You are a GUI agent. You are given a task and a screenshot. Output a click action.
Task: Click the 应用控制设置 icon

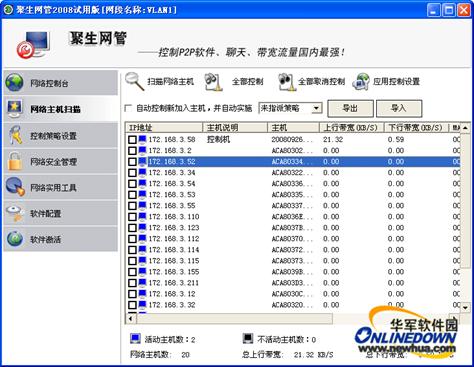[x=361, y=82]
